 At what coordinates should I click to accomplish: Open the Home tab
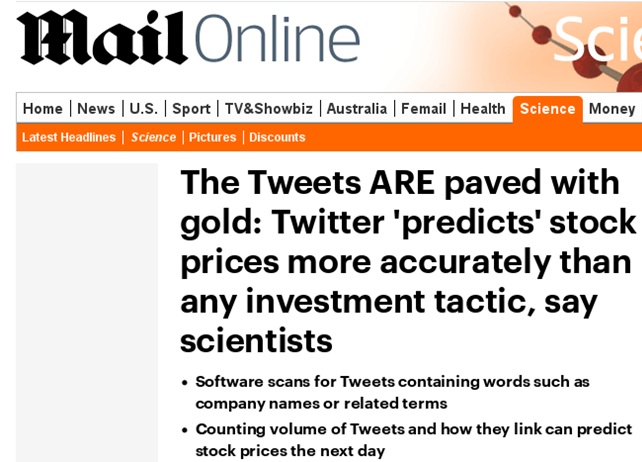(43, 109)
